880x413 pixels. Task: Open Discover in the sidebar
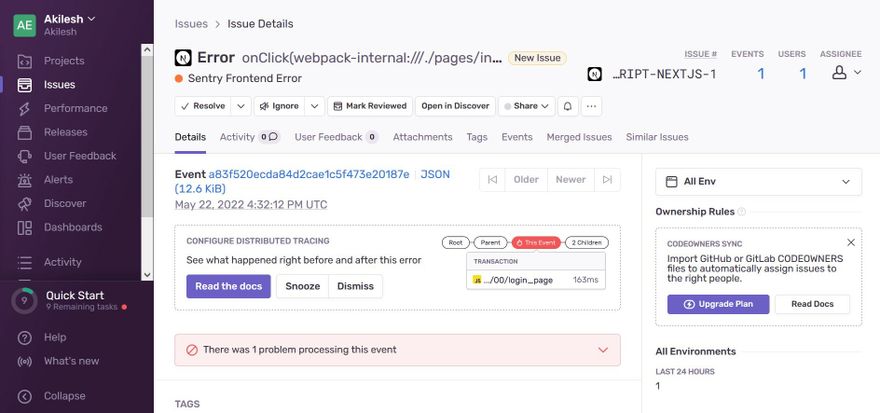[25, 204]
